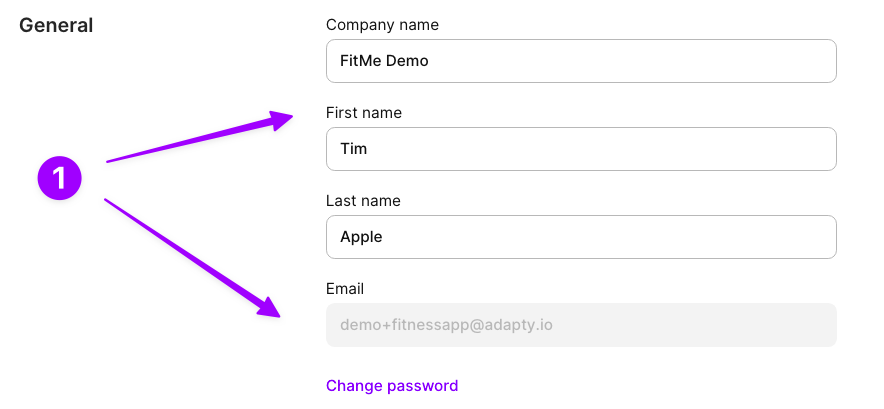Click the Email label

pyautogui.click(x=345, y=289)
